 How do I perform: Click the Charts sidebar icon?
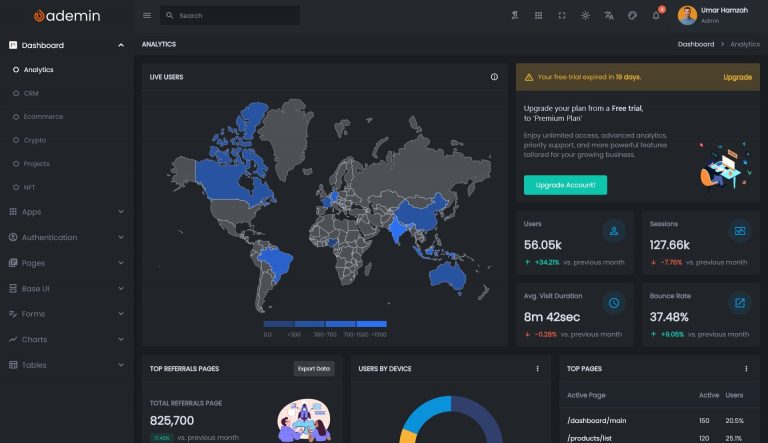pos(13,339)
